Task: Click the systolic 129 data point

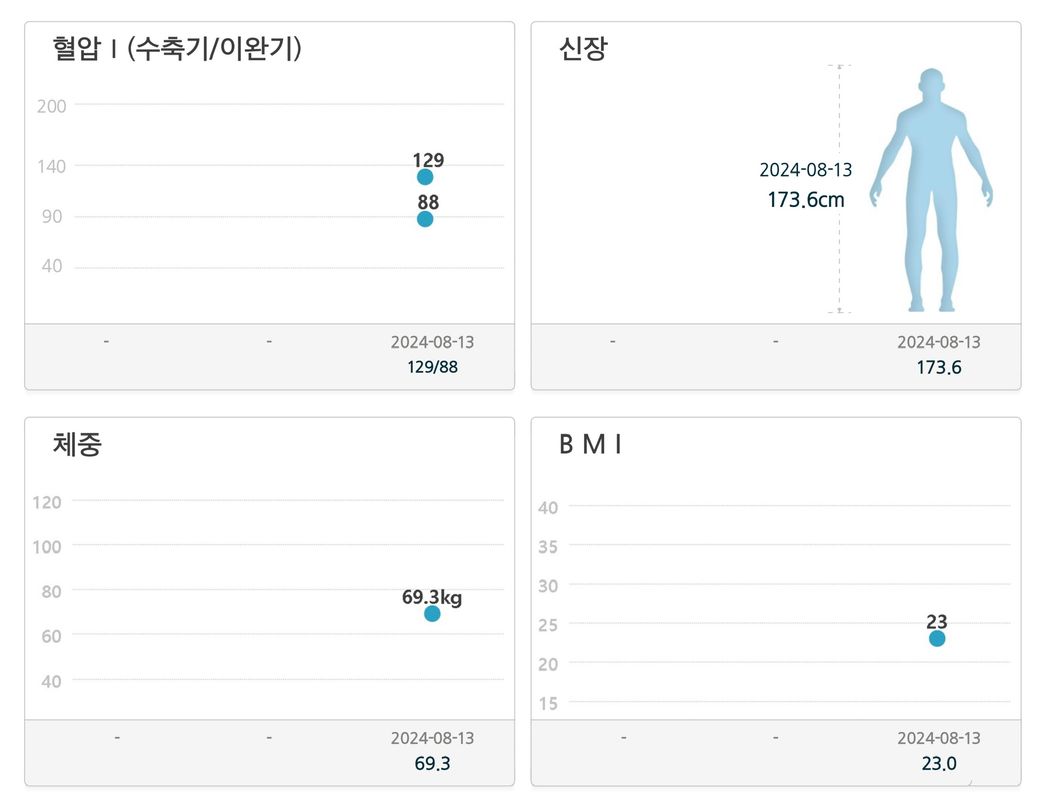Action: [x=425, y=177]
